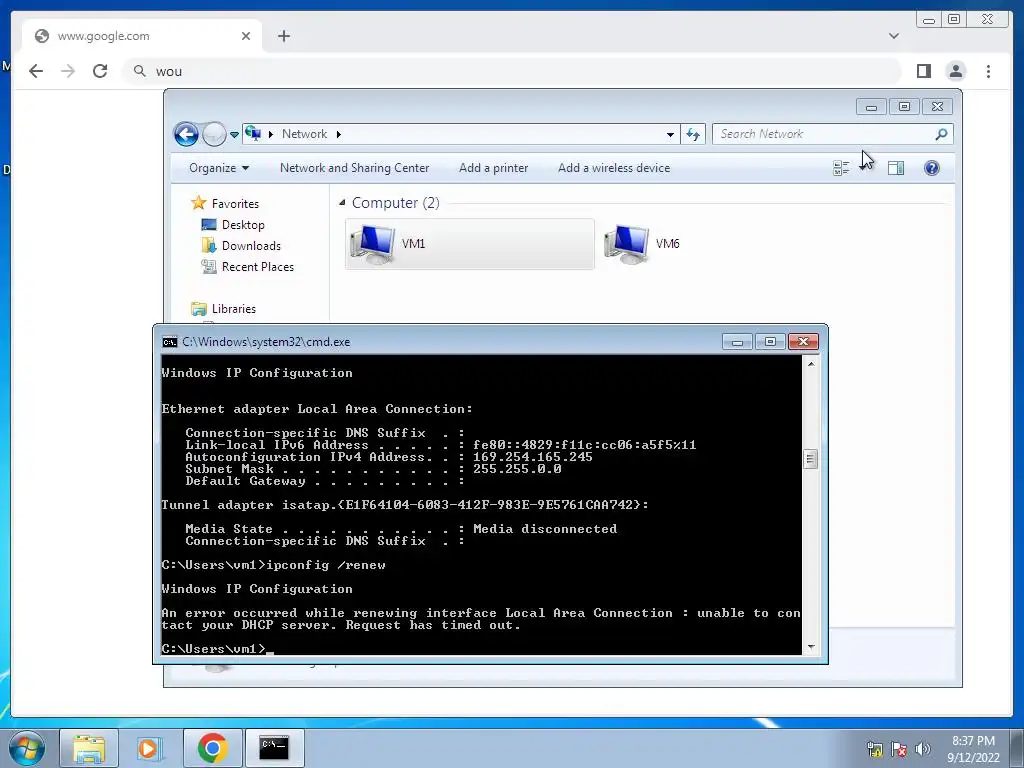Go back in Chrome browser
1024x768 pixels.
pos(36,71)
